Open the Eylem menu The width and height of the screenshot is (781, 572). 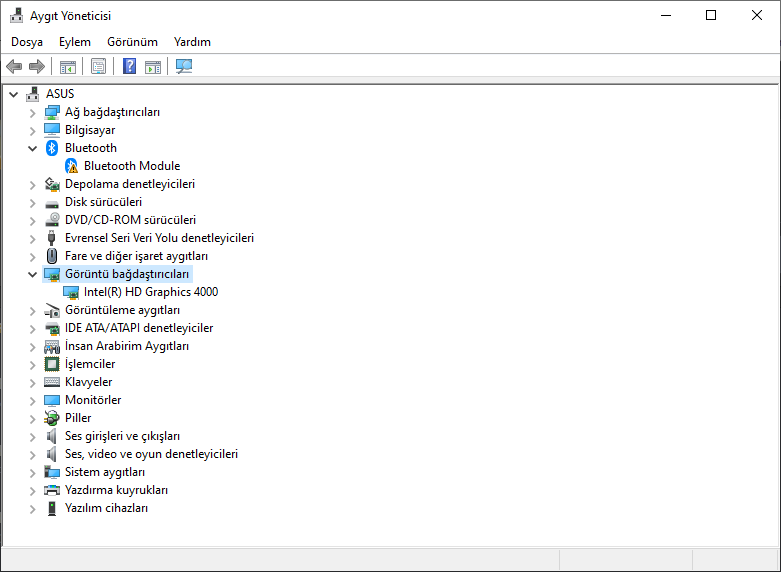pyautogui.click(x=75, y=42)
